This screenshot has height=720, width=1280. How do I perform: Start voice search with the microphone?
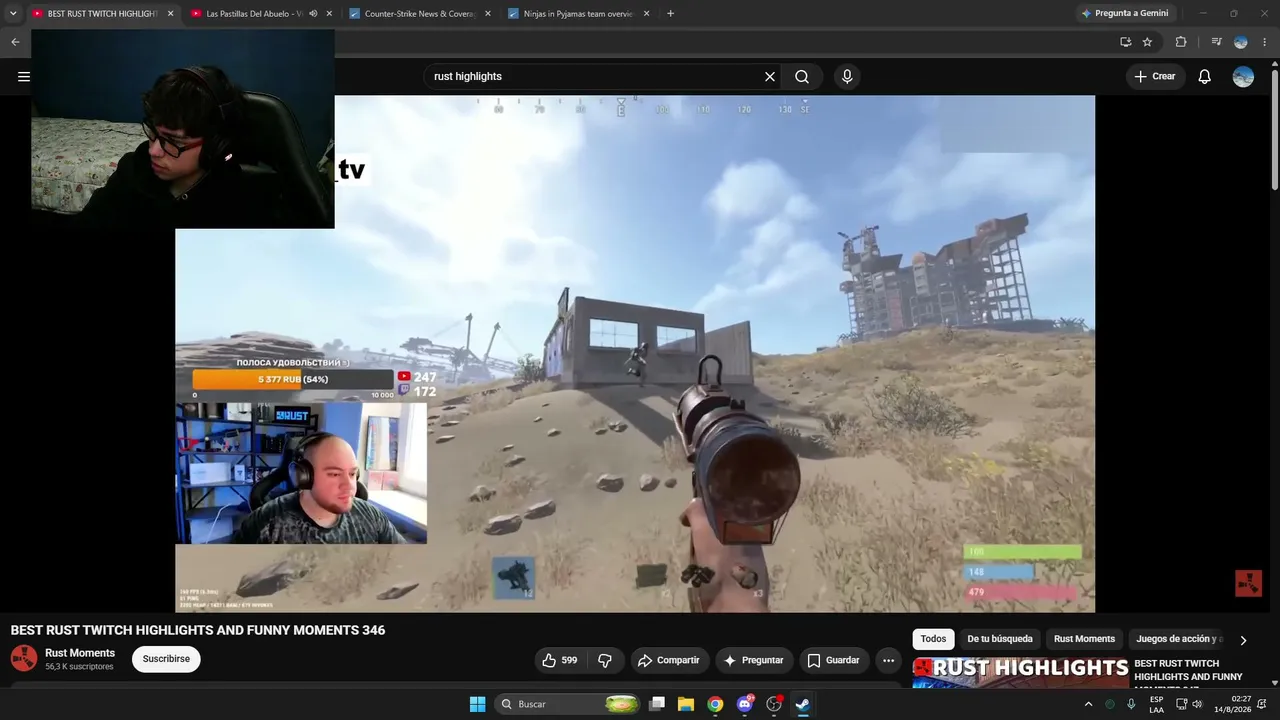847,77
